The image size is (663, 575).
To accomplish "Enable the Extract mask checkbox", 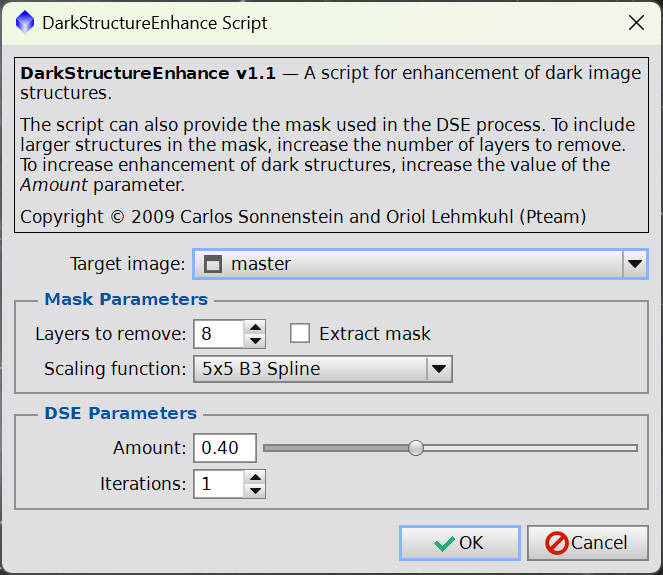I will pyautogui.click(x=299, y=334).
